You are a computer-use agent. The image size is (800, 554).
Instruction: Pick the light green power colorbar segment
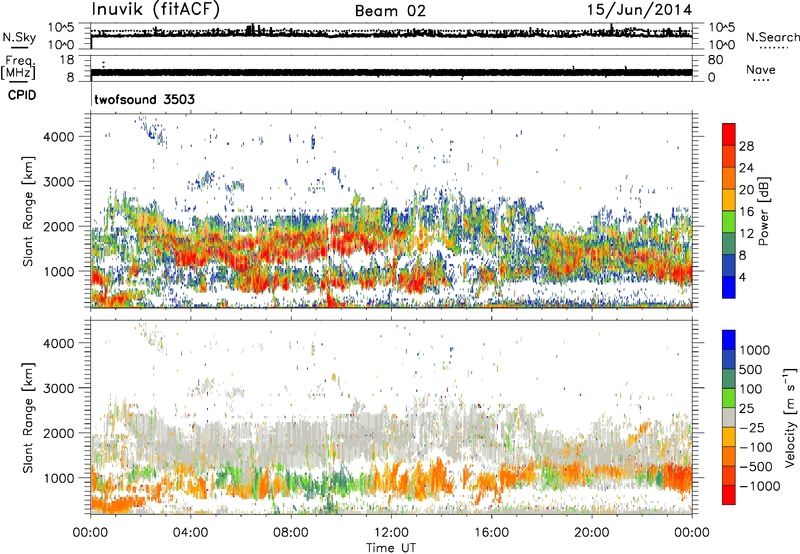[729, 221]
